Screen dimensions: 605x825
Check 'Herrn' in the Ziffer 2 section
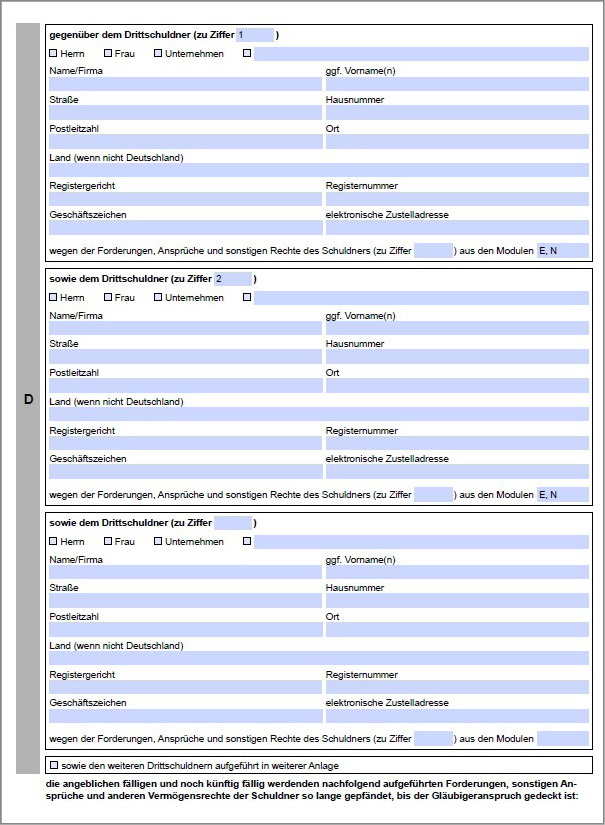click(x=54, y=297)
